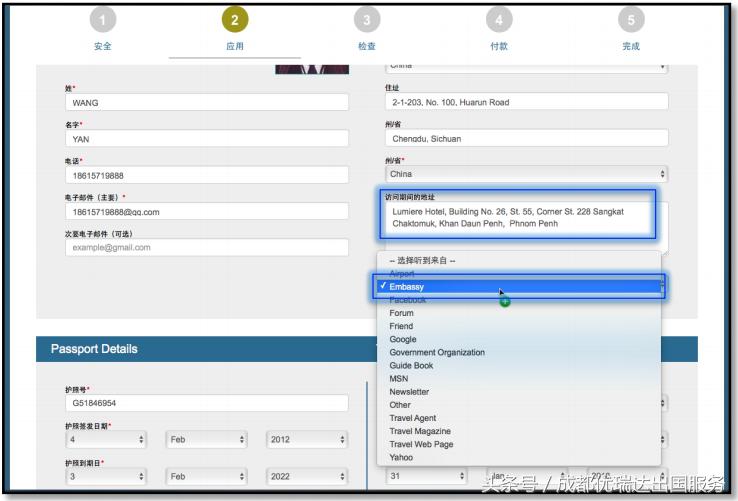Edit the Lumiere Hotel visit address box
The width and height of the screenshot is (738, 501).
(x=527, y=227)
